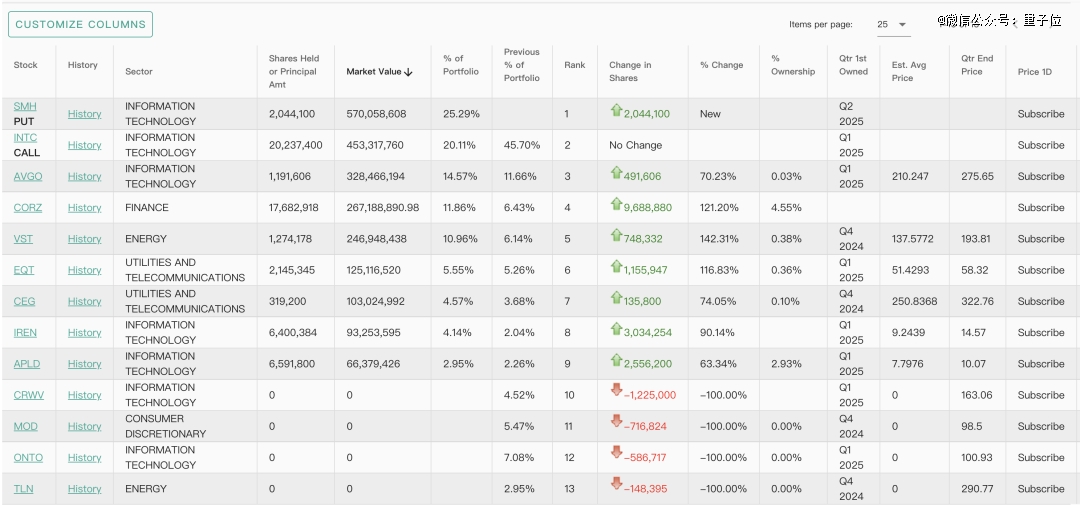The height and width of the screenshot is (505, 1080).
Task: View History for the CRWV row
Action: point(84,395)
